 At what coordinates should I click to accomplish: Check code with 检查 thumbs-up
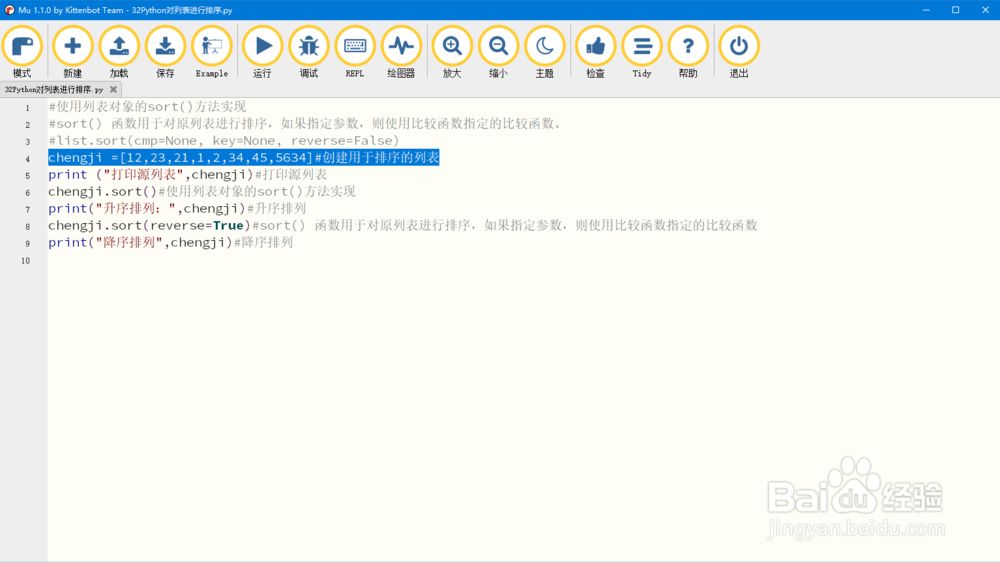coord(596,52)
